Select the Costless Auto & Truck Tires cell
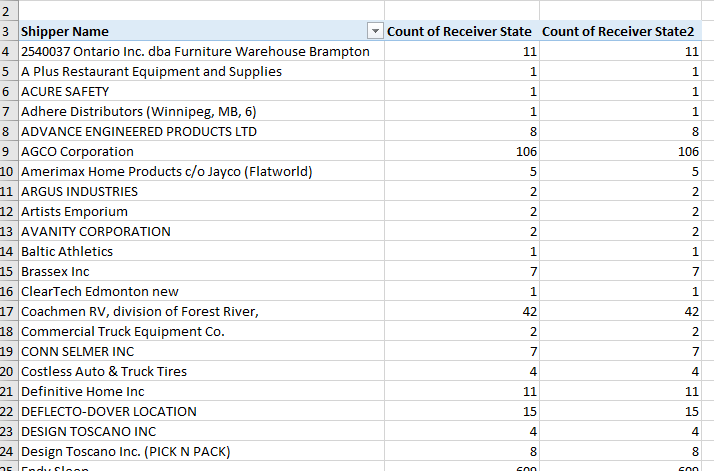Image resolution: width=714 pixels, height=471 pixels. (201, 372)
